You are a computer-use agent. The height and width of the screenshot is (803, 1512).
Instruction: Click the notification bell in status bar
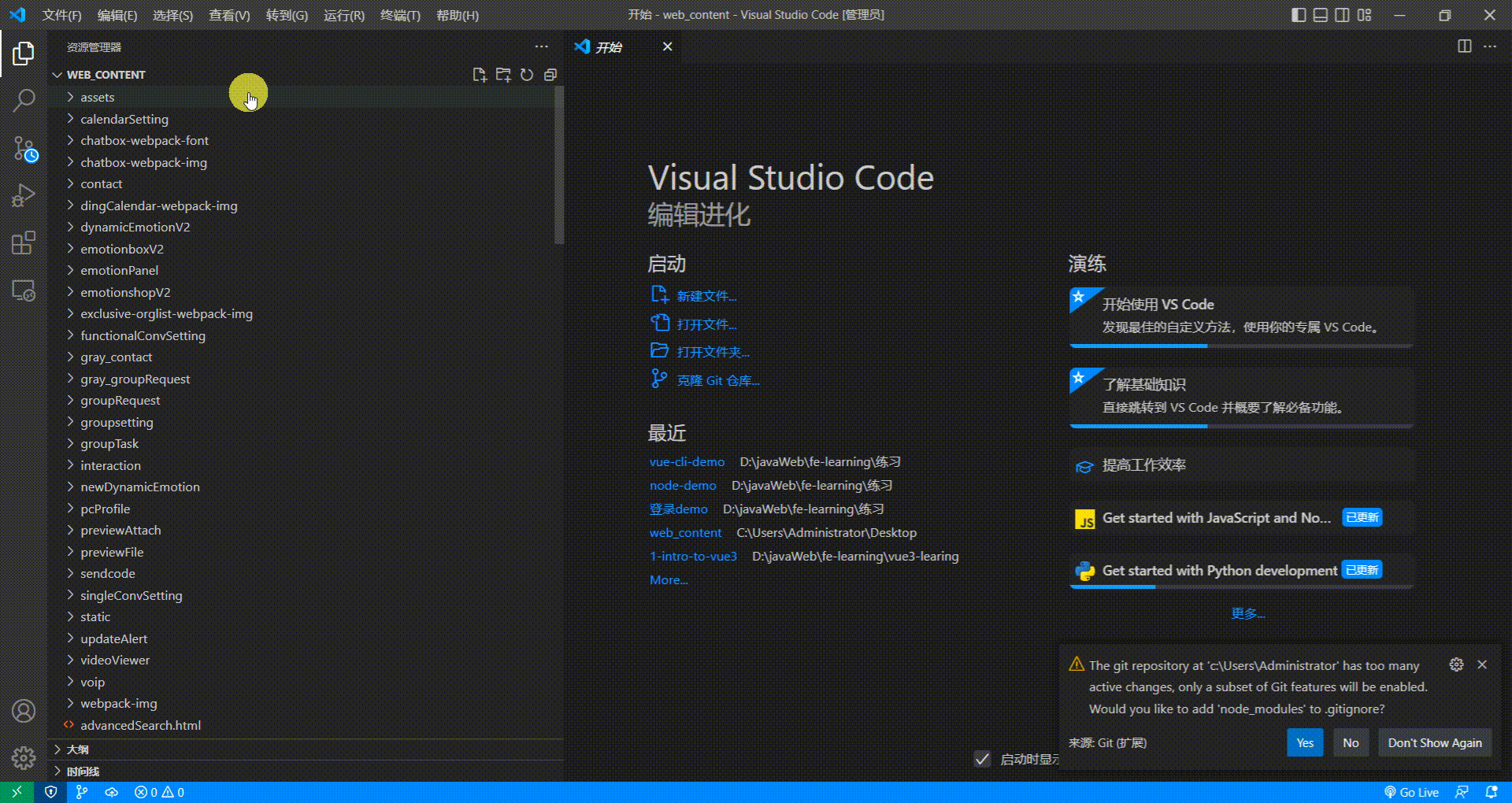[1492, 792]
